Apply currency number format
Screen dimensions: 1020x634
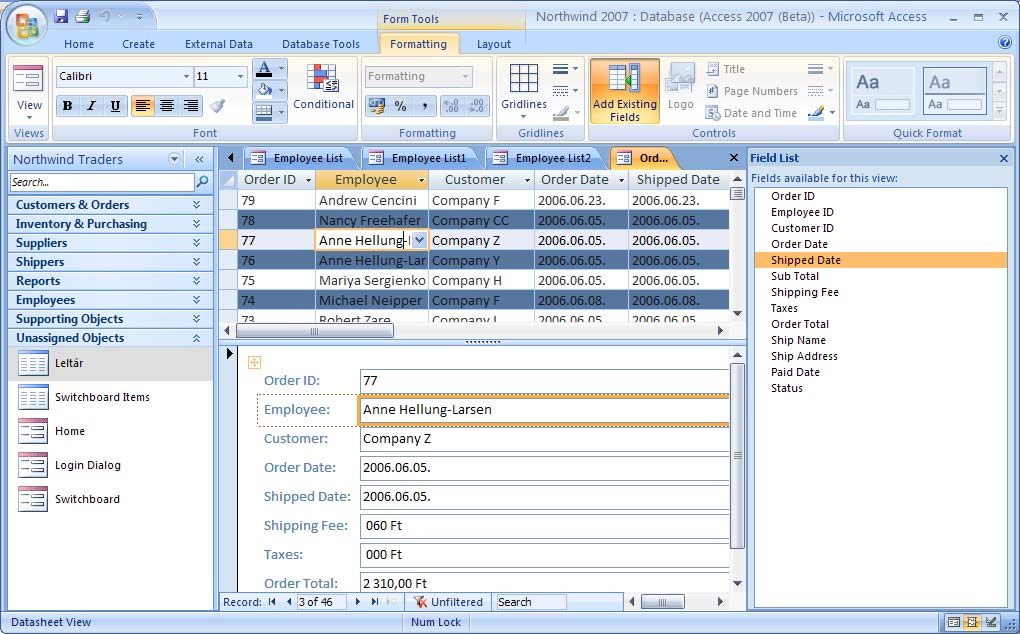tap(377, 105)
